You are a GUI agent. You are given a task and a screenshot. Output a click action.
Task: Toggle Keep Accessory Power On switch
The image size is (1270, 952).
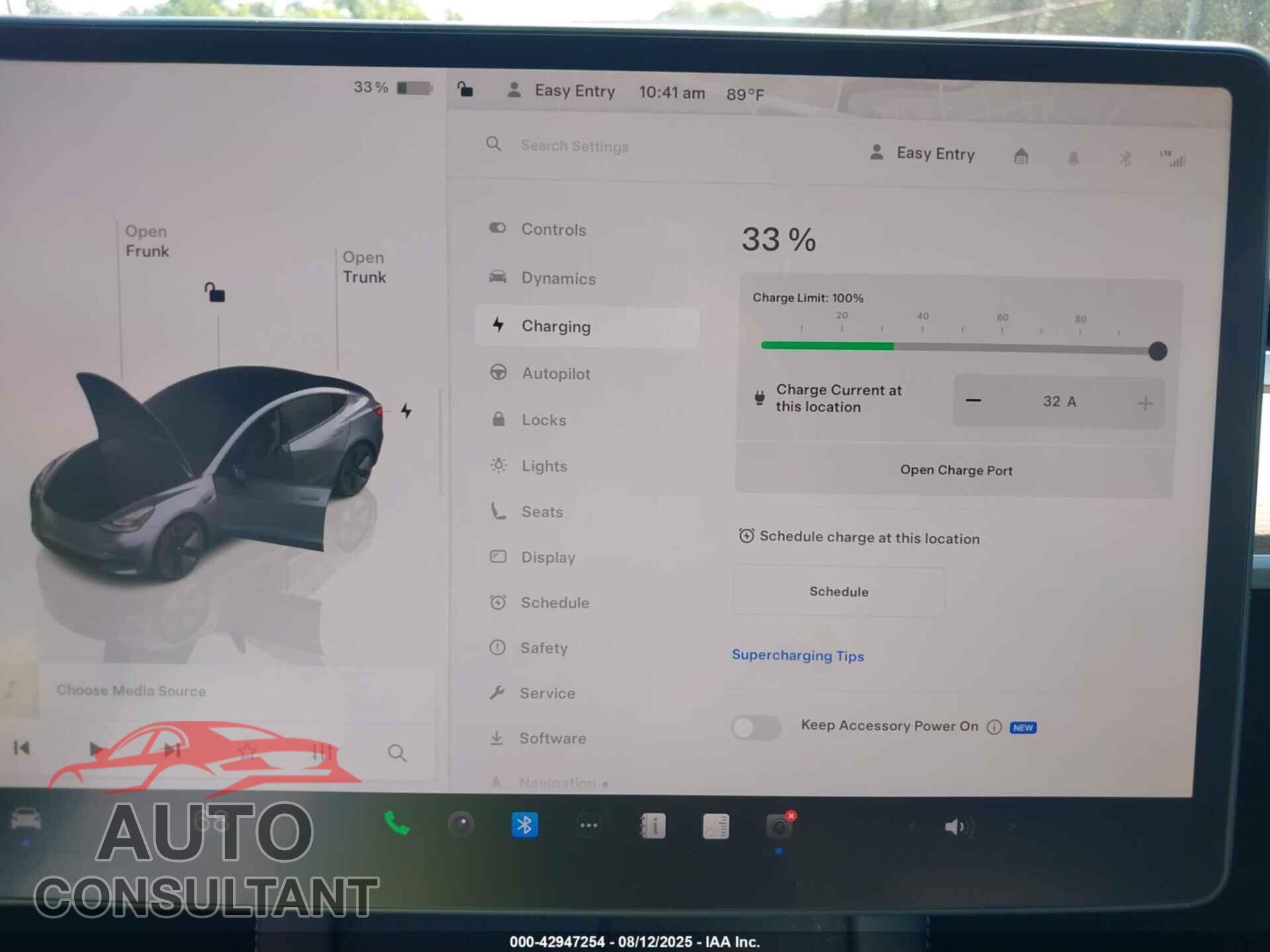pyautogui.click(x=756, y=728)
